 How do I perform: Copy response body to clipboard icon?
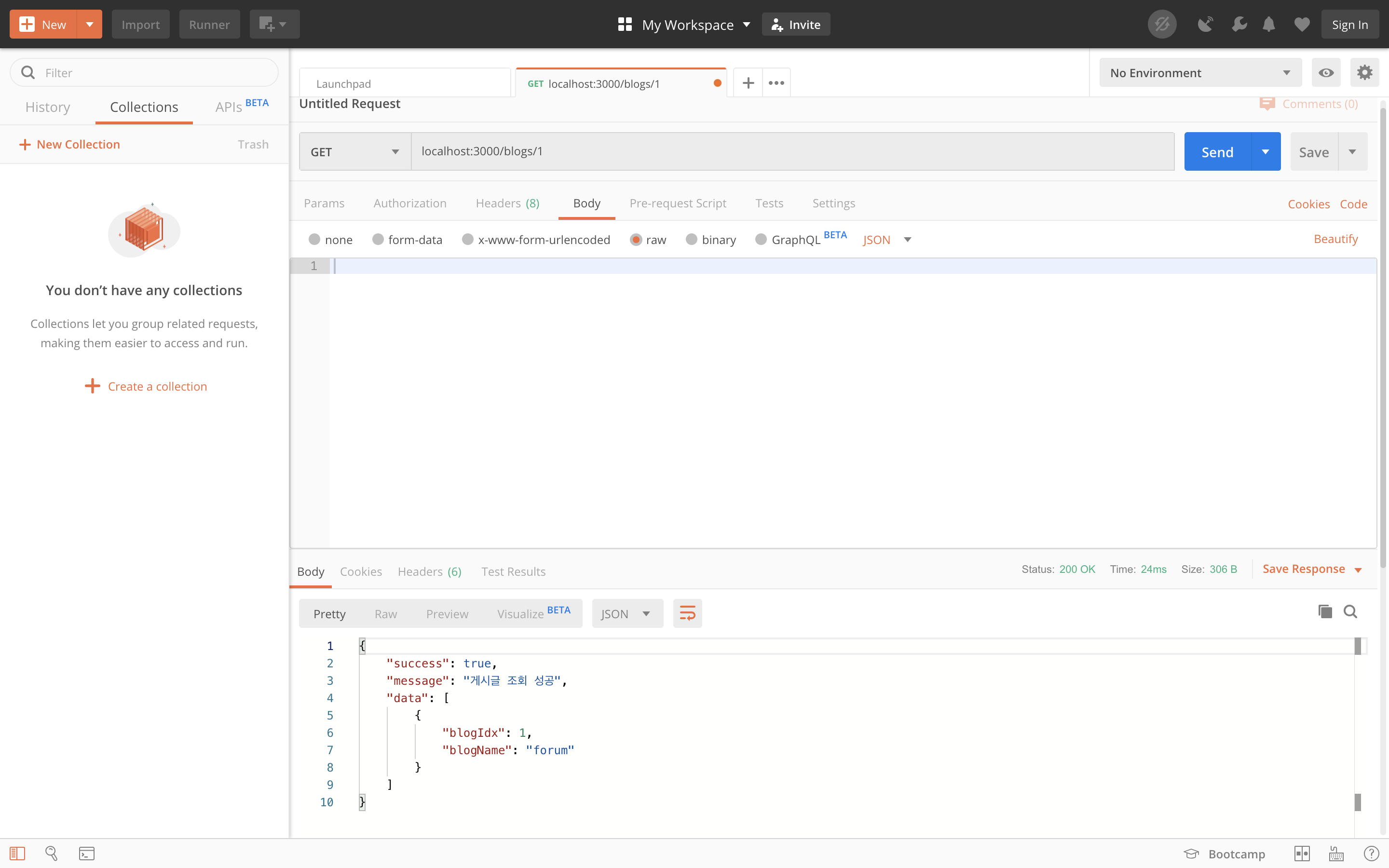[x=1325, y=612]
